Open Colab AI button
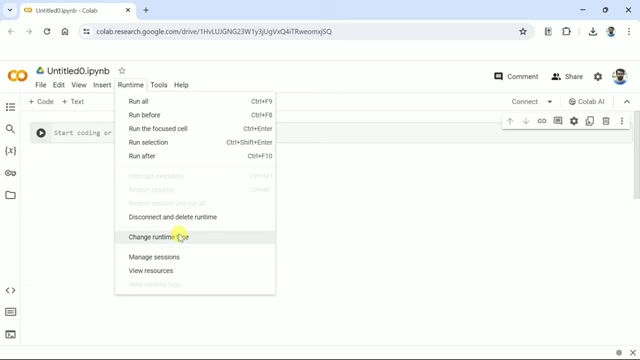Viewport: 640px width, 360px height. 586,102
